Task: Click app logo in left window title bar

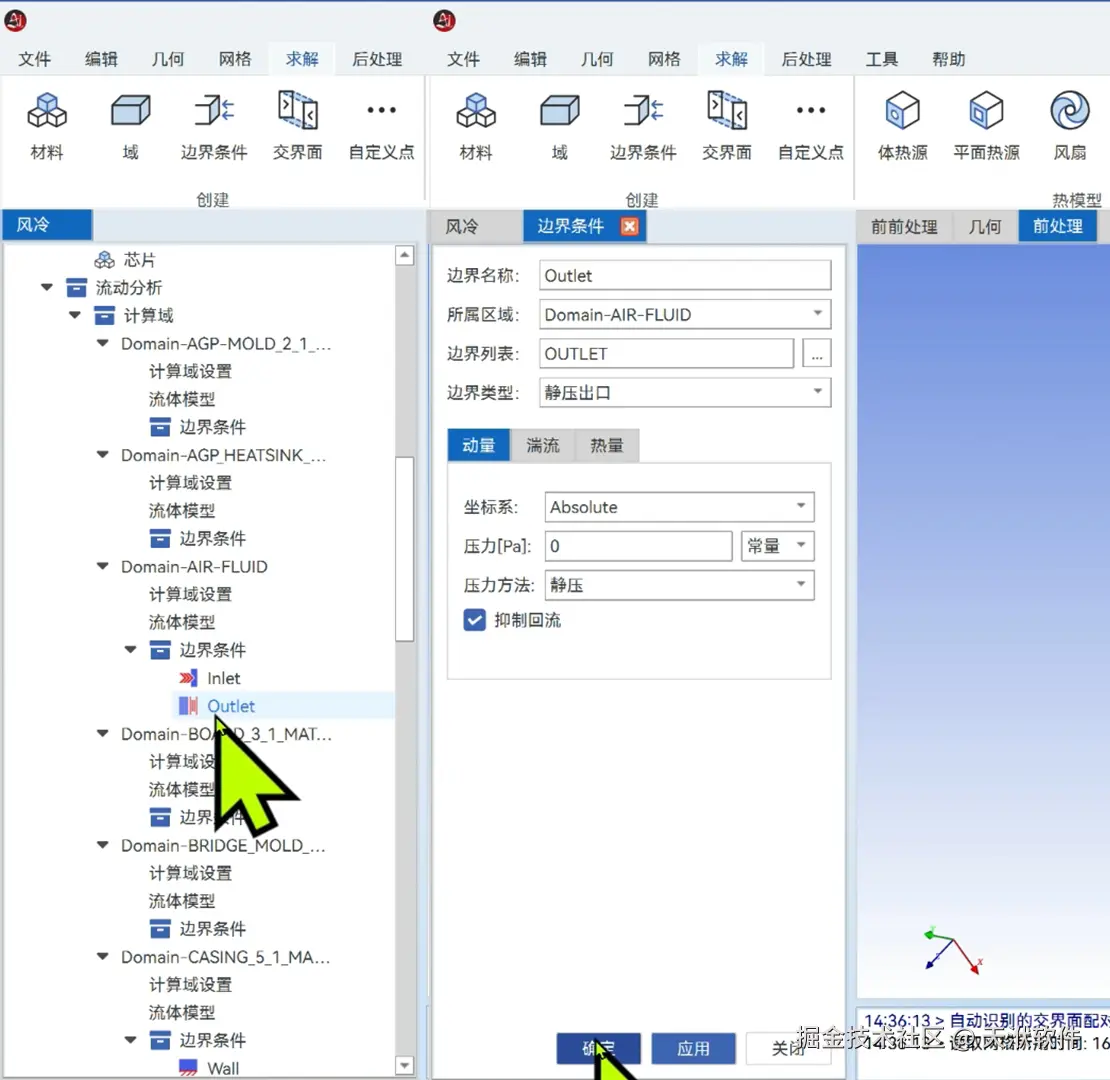Action: coord(16,21)
